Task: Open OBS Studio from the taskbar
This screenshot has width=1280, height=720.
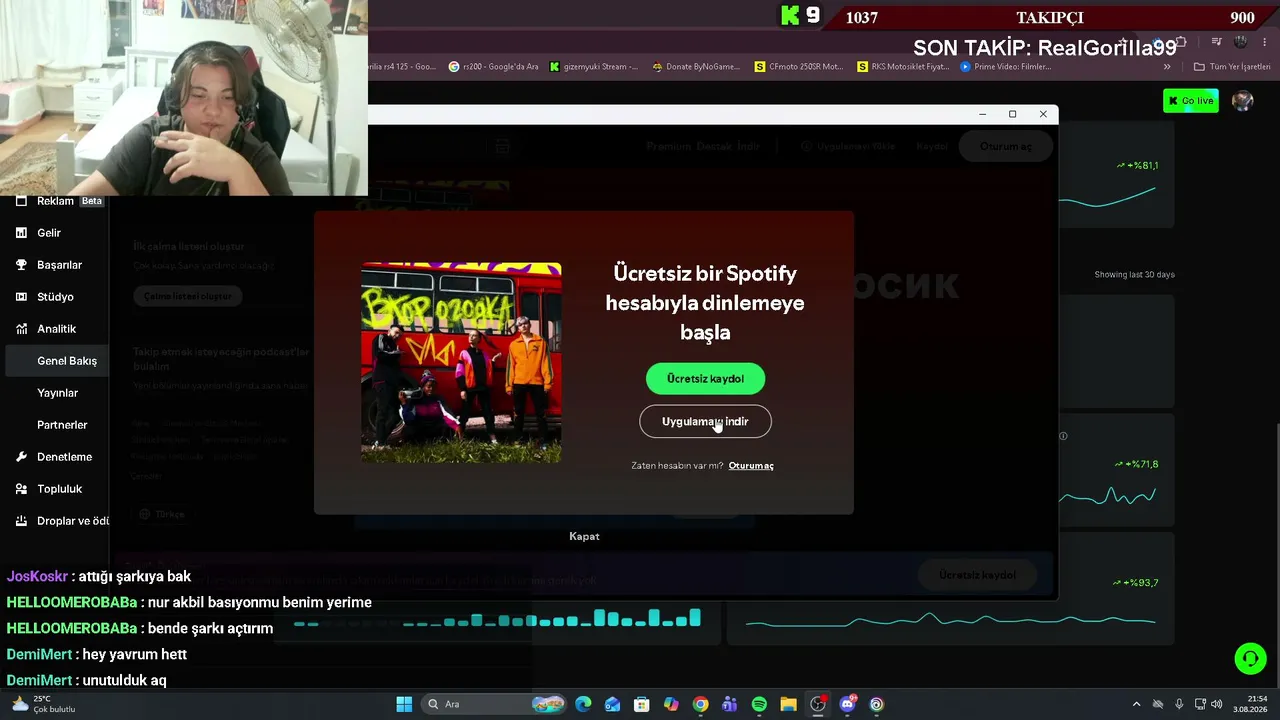Action: click(818, 705)
